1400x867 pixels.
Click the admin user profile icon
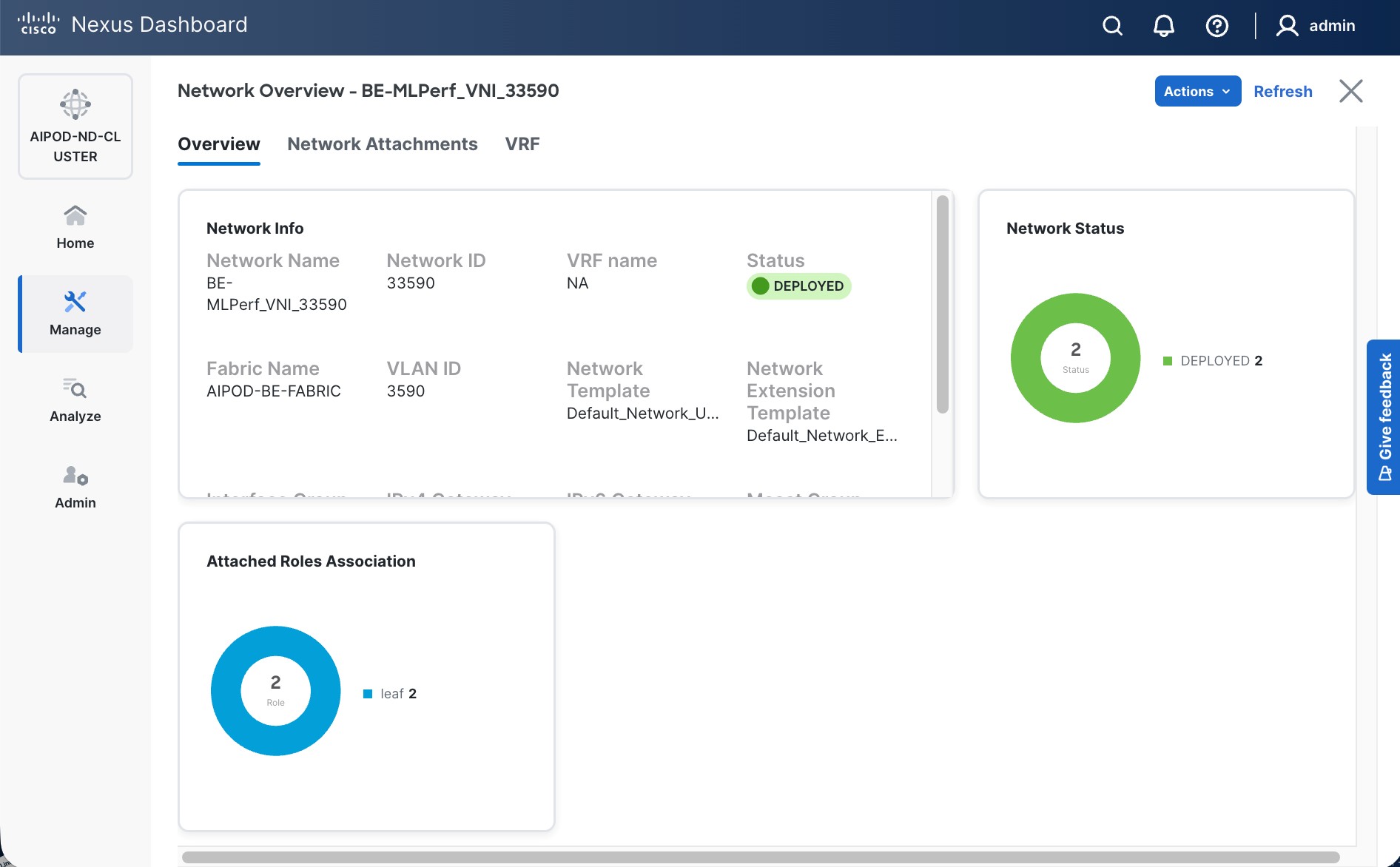(1288, 26)
